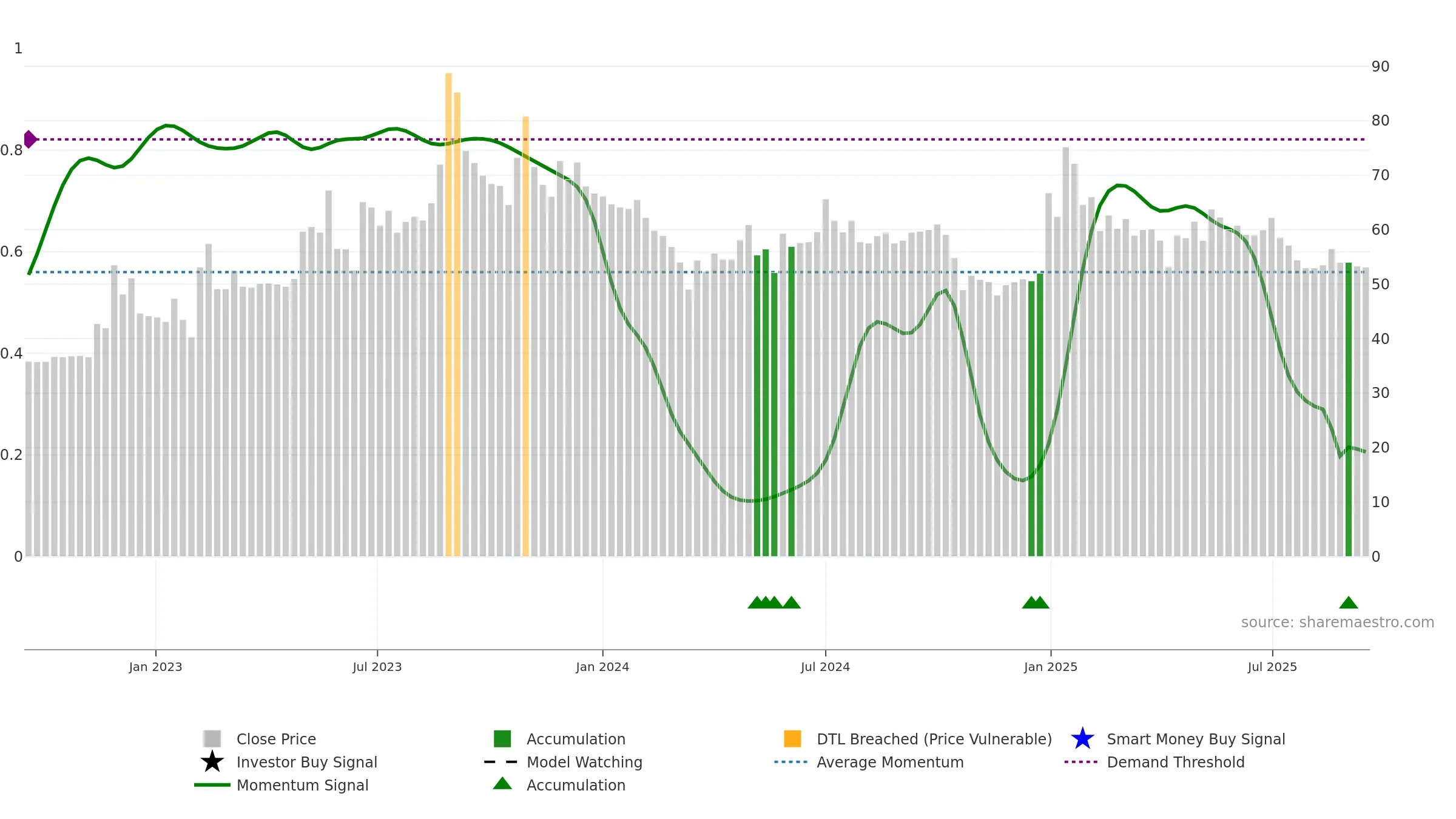Click the Jul 2024 axis label

click(825, 667)
